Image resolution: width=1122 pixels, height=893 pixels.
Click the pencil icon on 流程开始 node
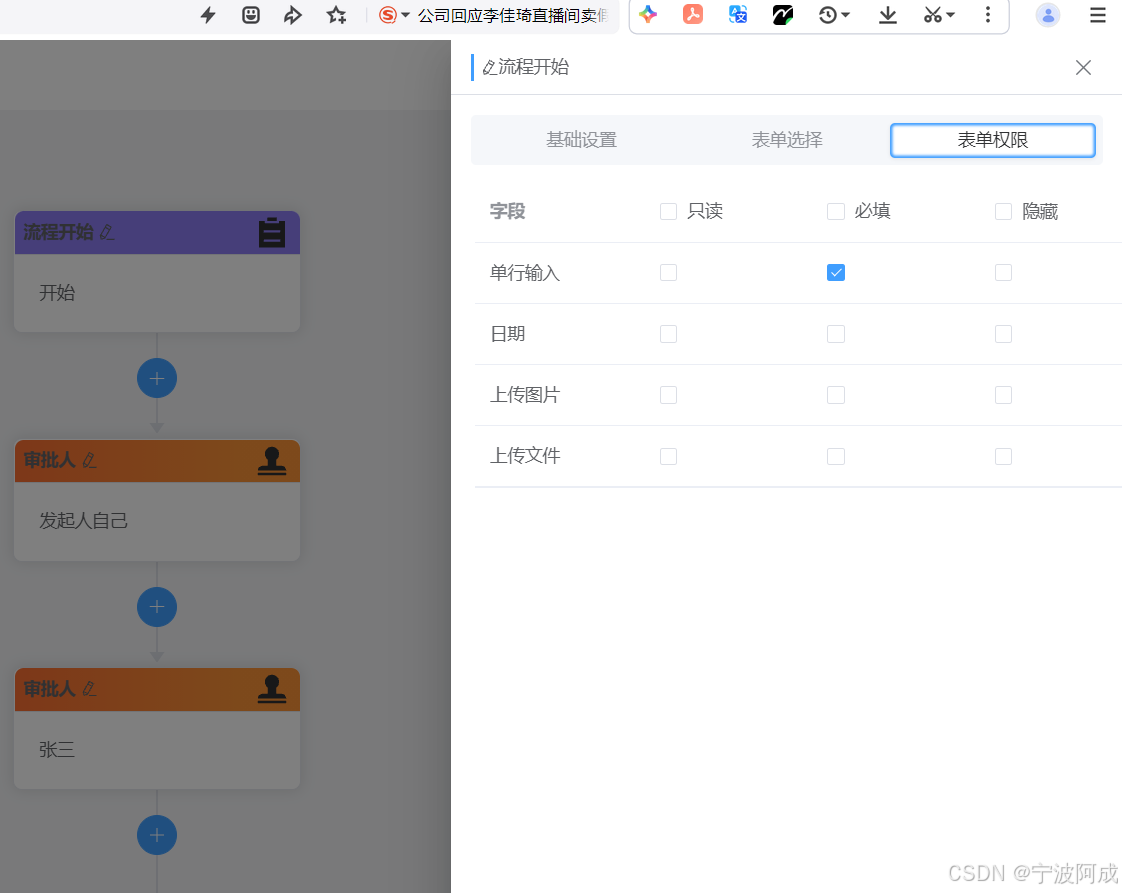click(x=107, y=233)
